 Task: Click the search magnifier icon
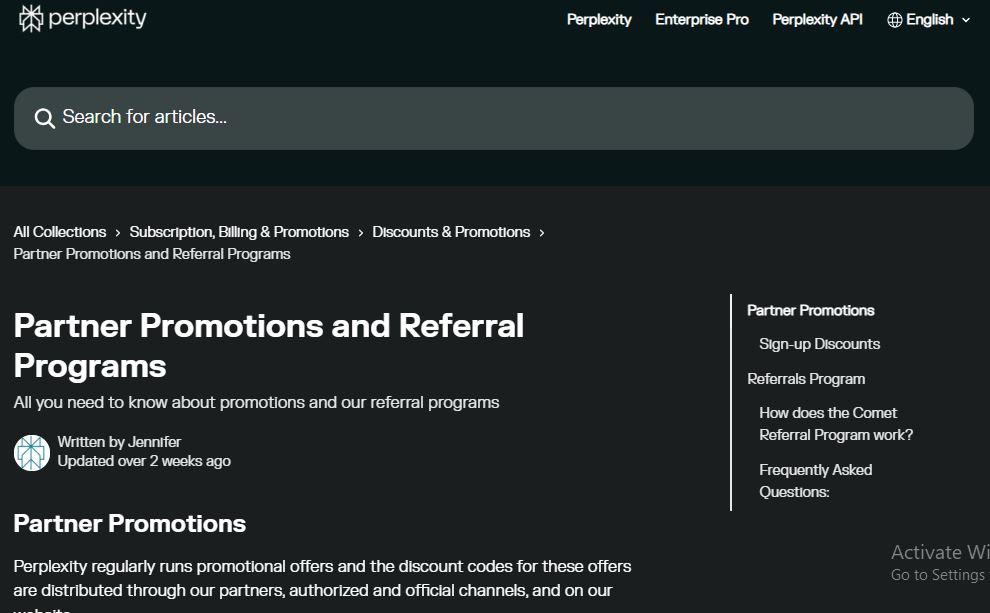(44, 119)
